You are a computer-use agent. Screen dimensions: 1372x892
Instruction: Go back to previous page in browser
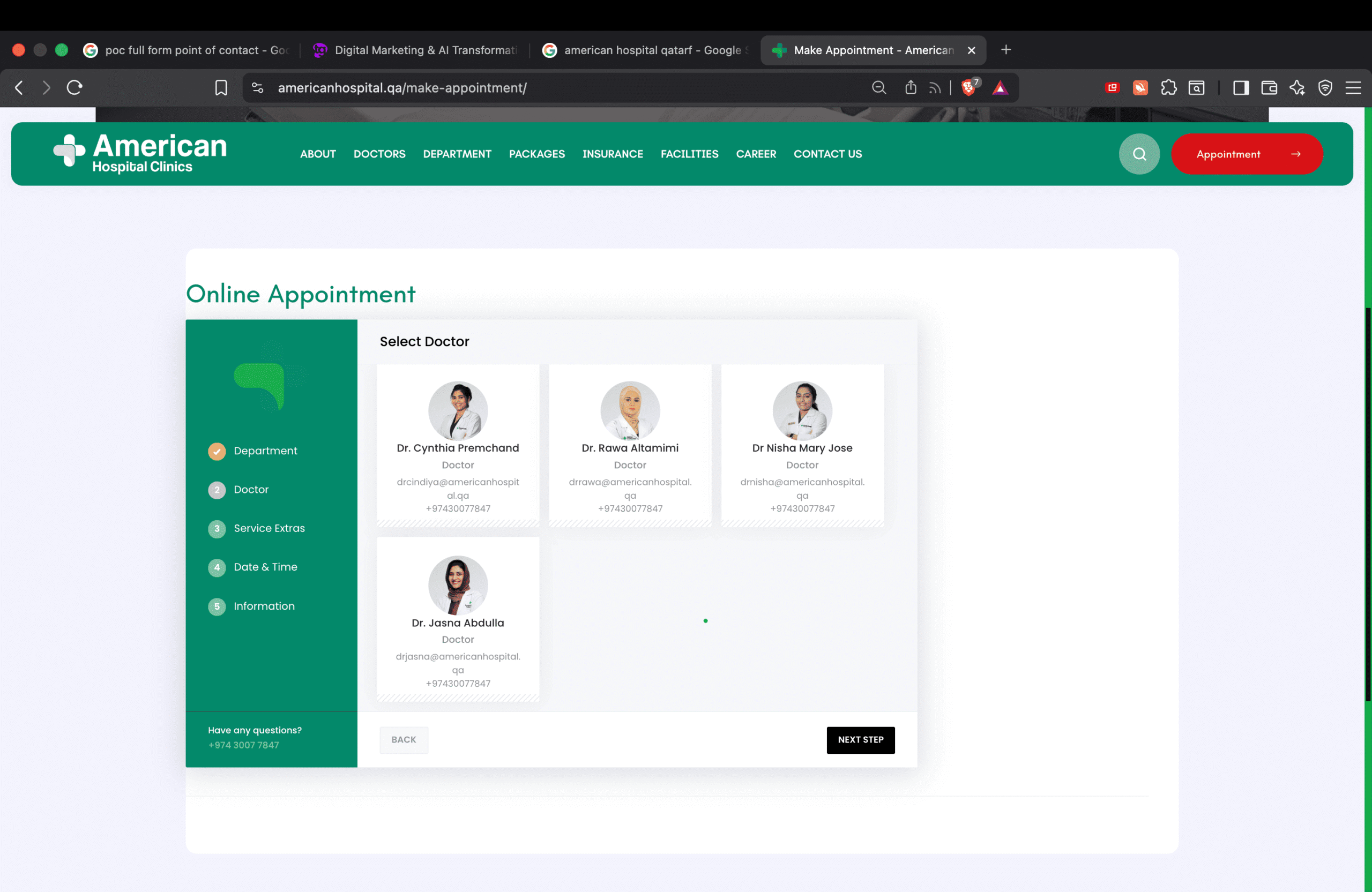tap(19, 87)
